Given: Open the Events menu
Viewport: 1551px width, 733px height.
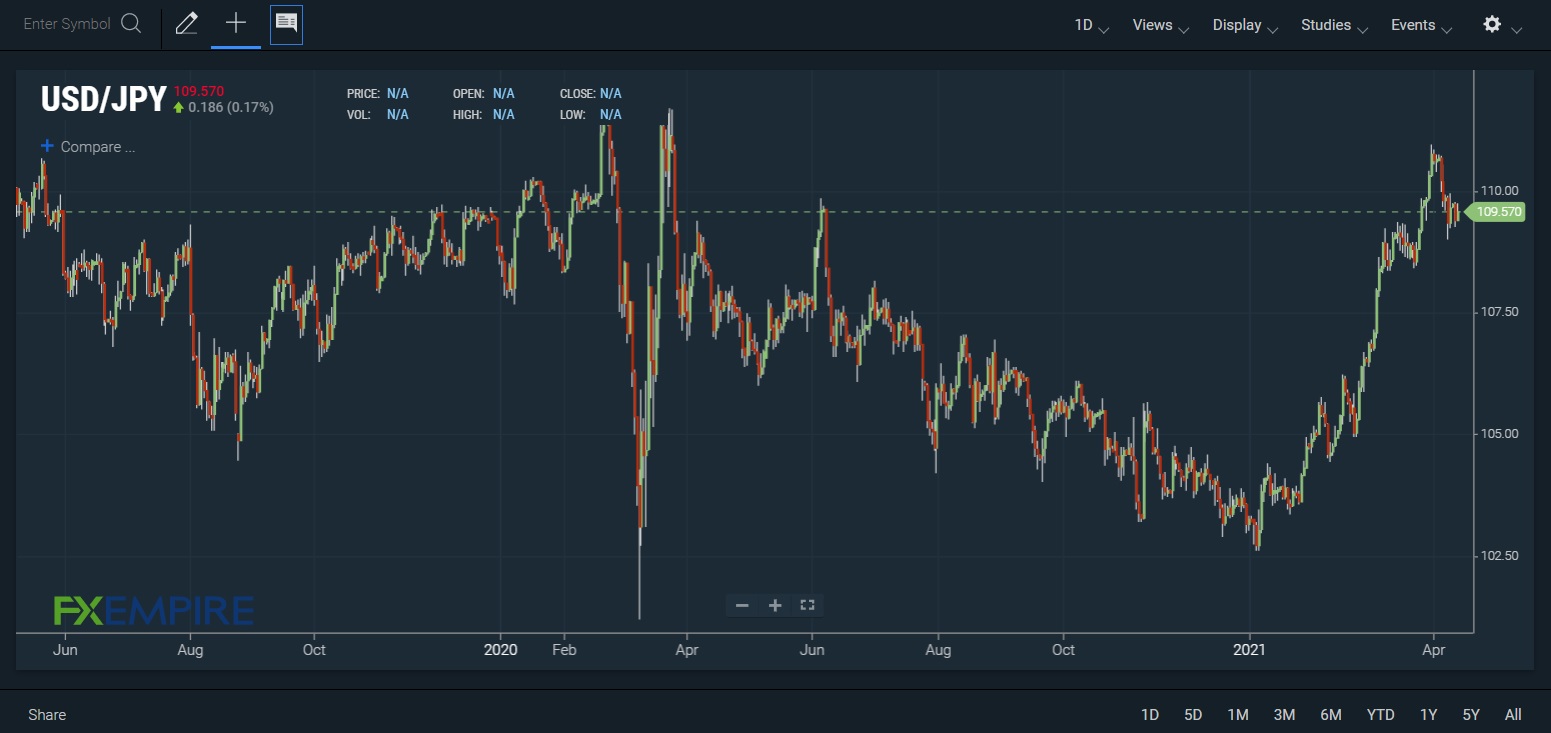Looking at the screenshot, I should pyautogui.click(x=1421, y=26).
